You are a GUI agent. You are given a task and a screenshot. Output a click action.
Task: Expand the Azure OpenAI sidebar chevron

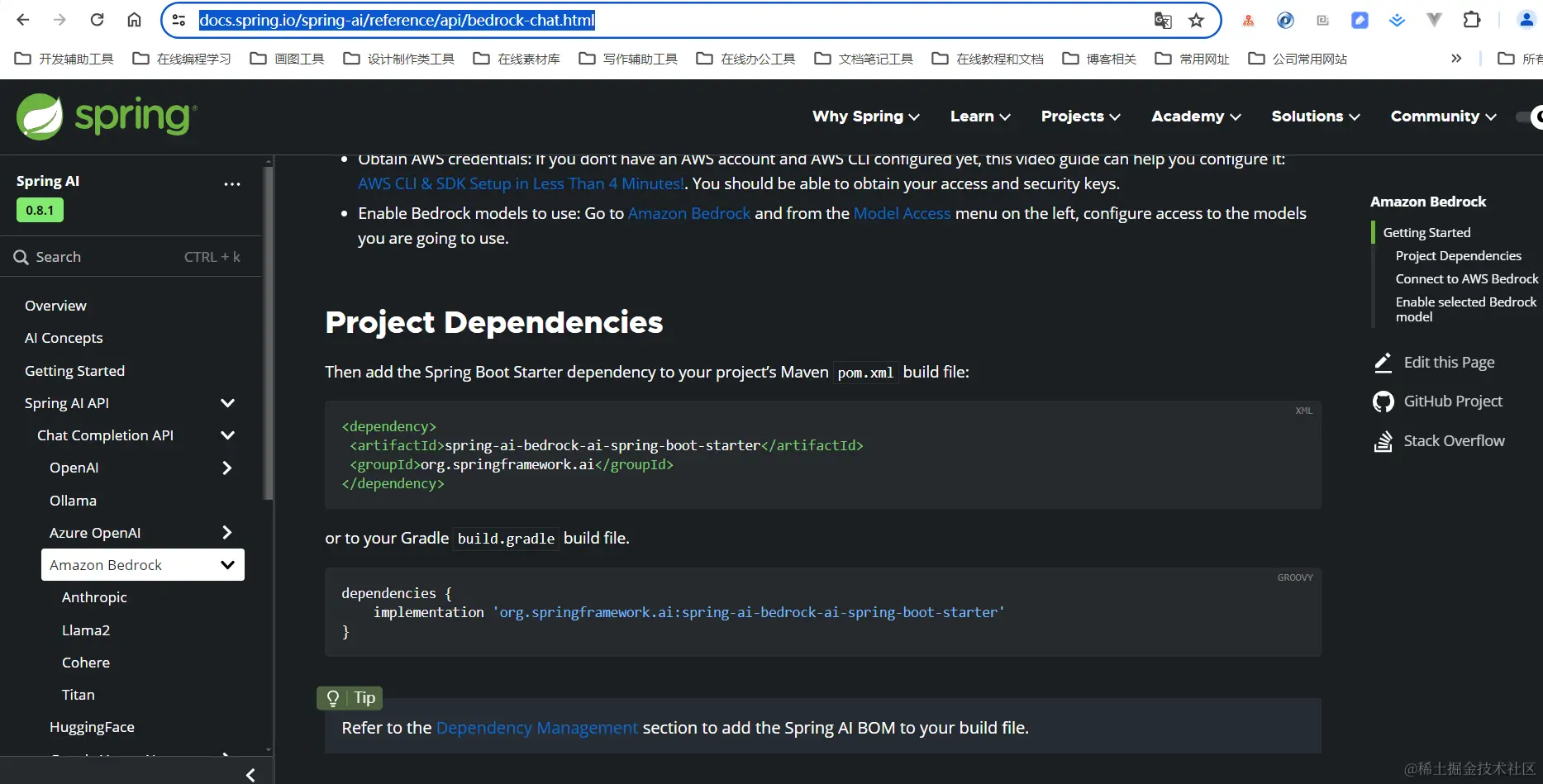(227, 533)
